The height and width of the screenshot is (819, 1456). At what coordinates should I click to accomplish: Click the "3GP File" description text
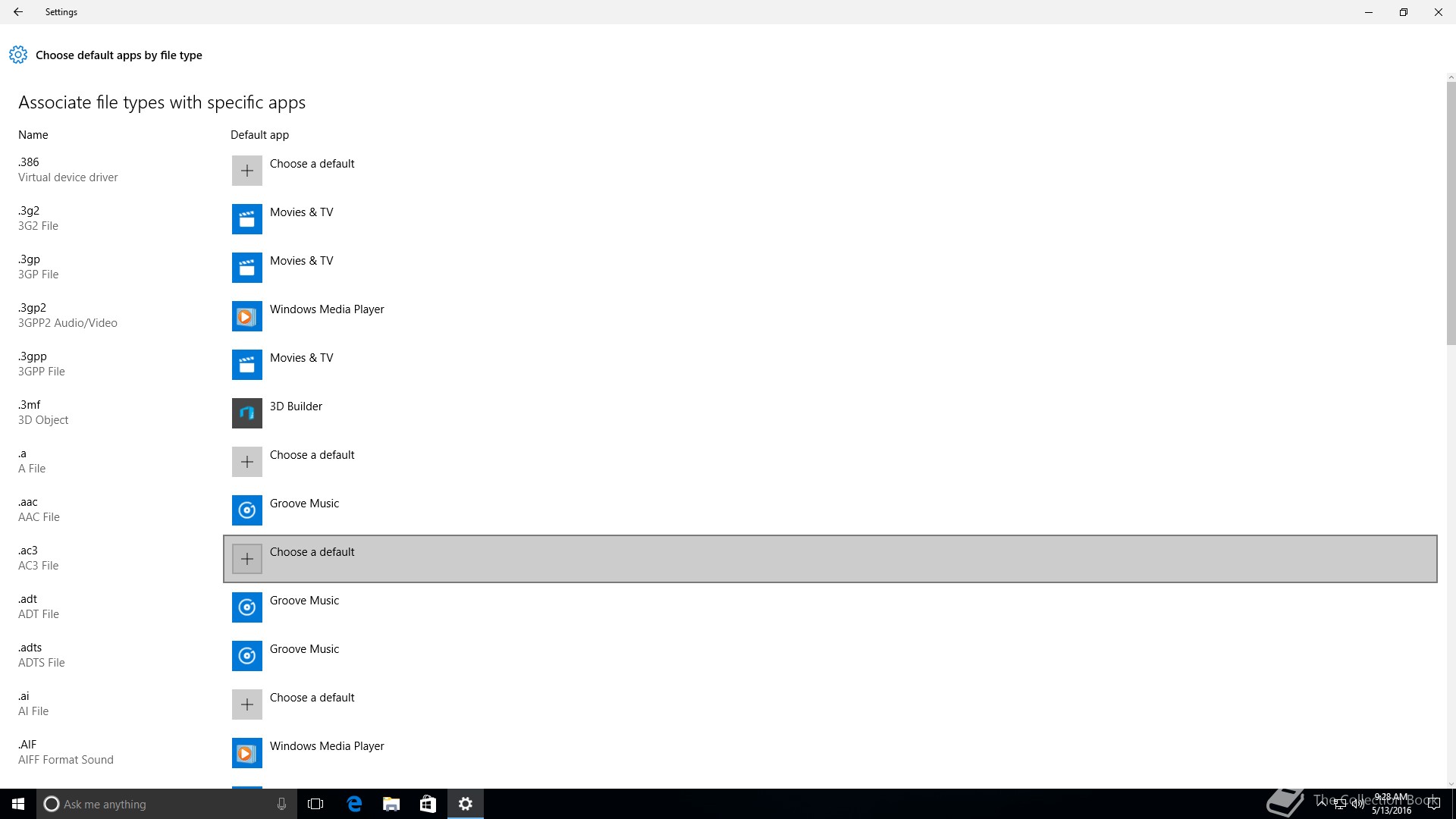(38, 275)
